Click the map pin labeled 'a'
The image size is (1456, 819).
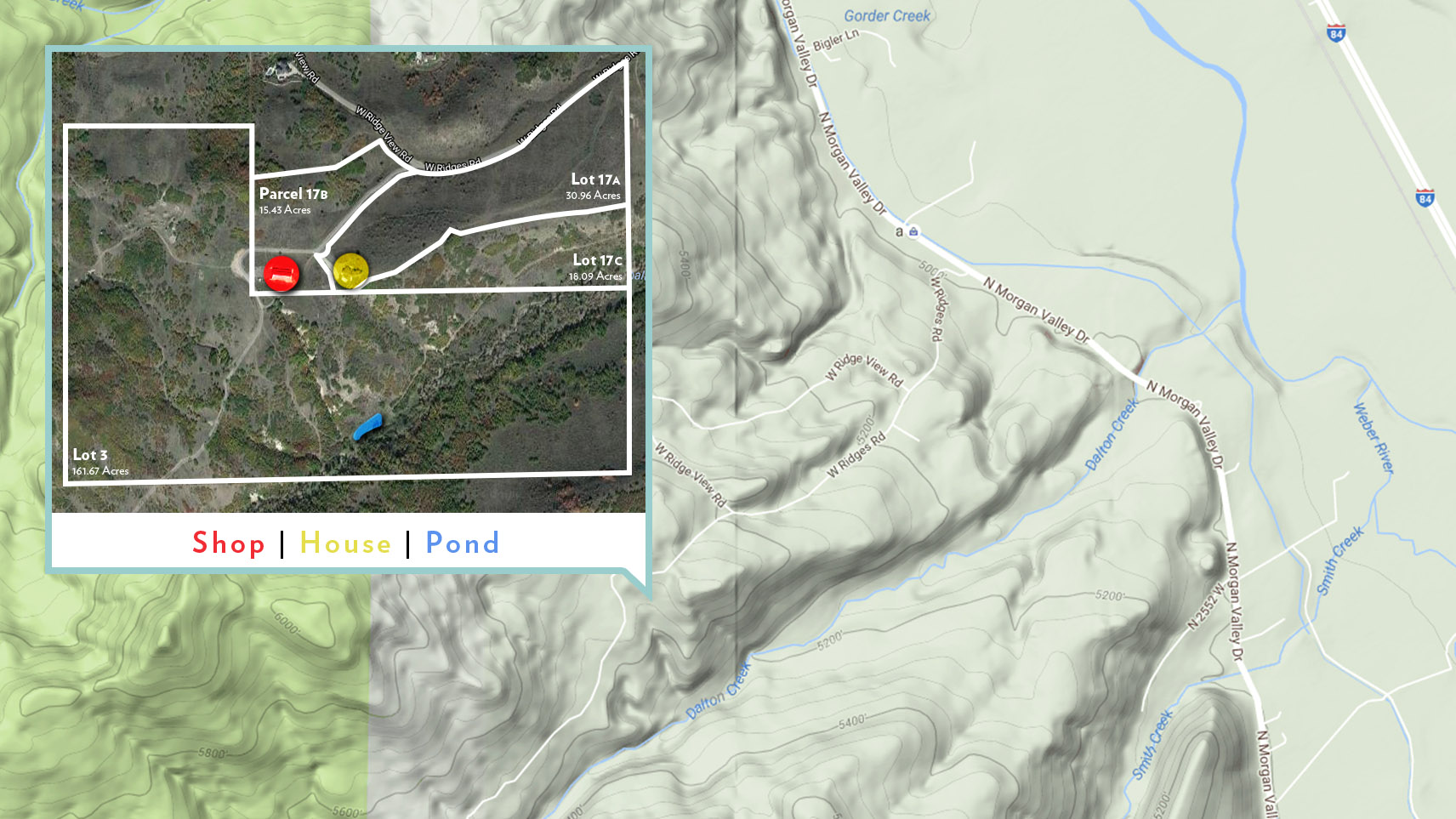pyautogui.click(x=913, y=231)
